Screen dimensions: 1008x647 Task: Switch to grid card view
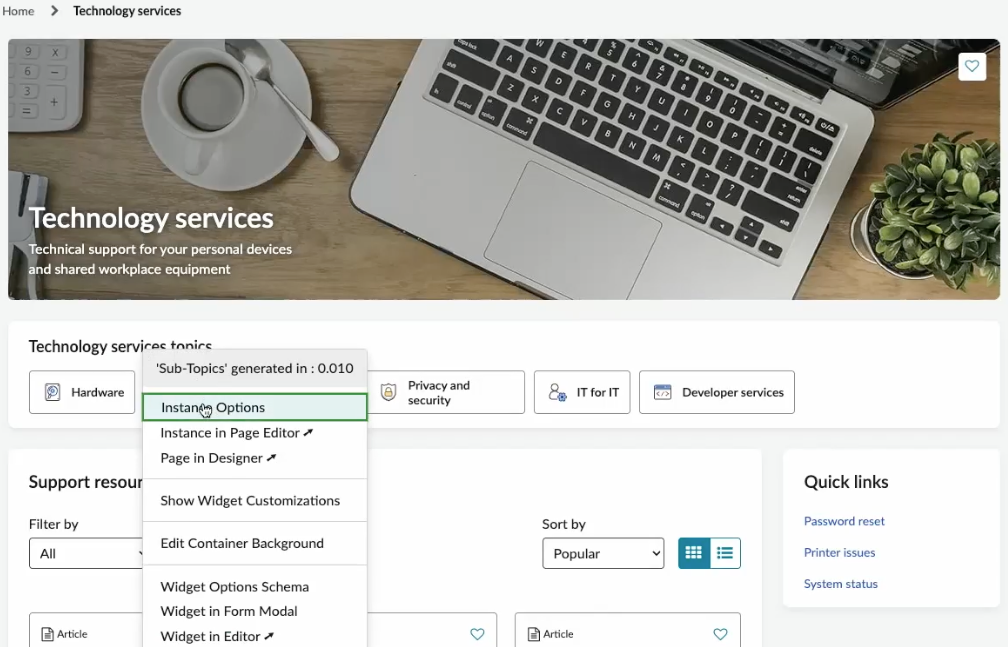pyautogui.click(x=694, y=553)
